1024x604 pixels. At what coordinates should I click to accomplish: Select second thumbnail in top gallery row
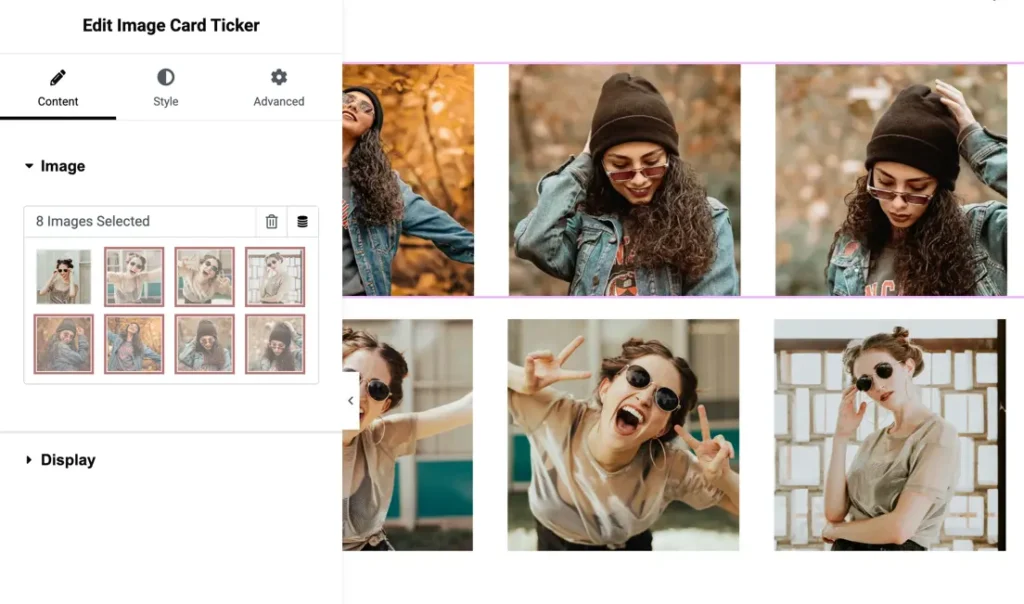[x=134, y=277]
